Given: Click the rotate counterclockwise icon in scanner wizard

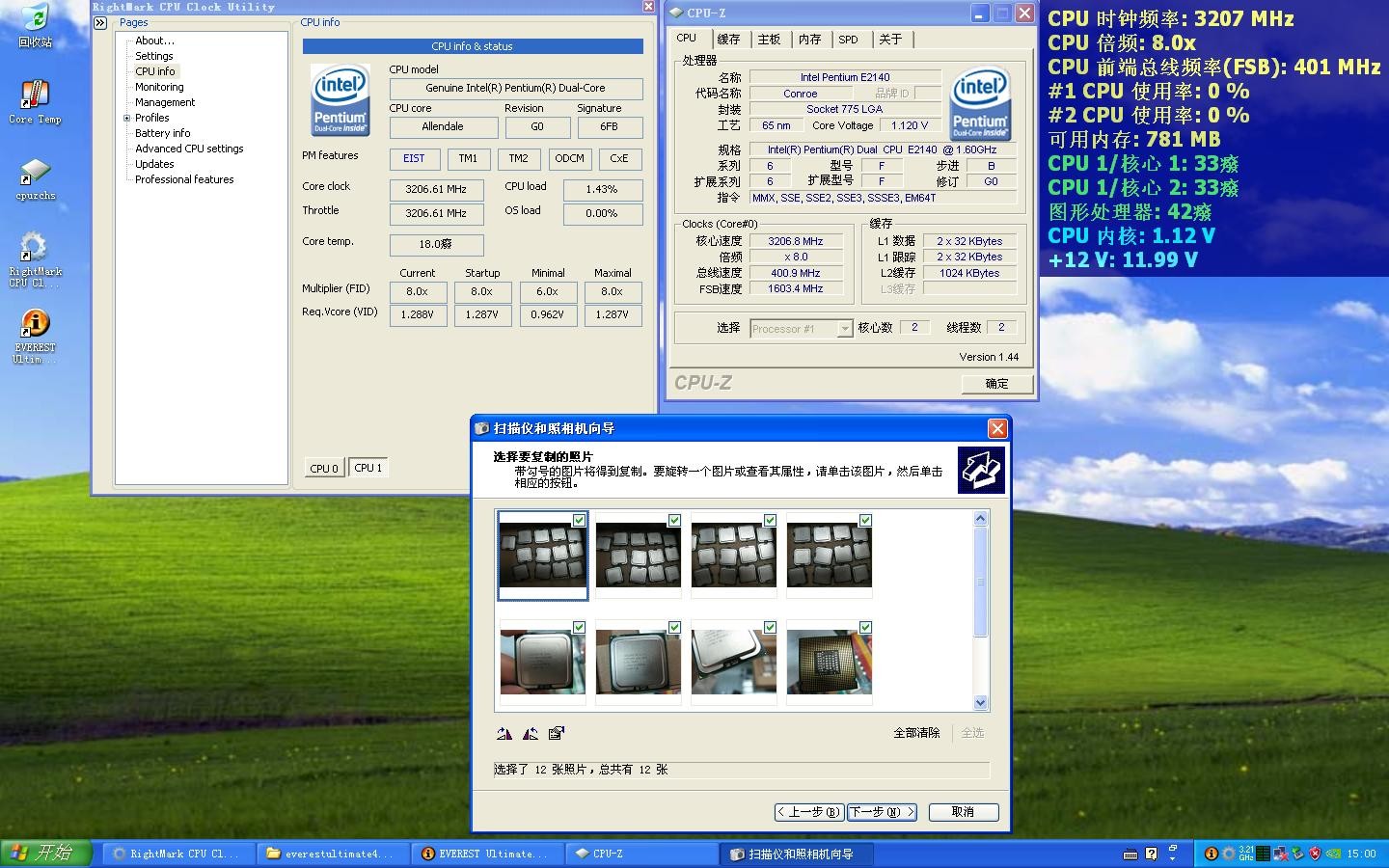Looking at the screenshot, I should [530, 733].
